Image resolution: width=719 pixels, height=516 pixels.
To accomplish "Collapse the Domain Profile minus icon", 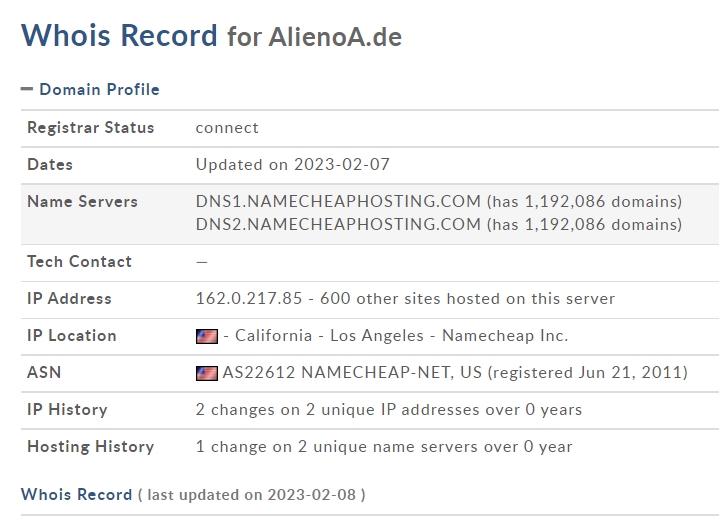I will coord(27,89).
